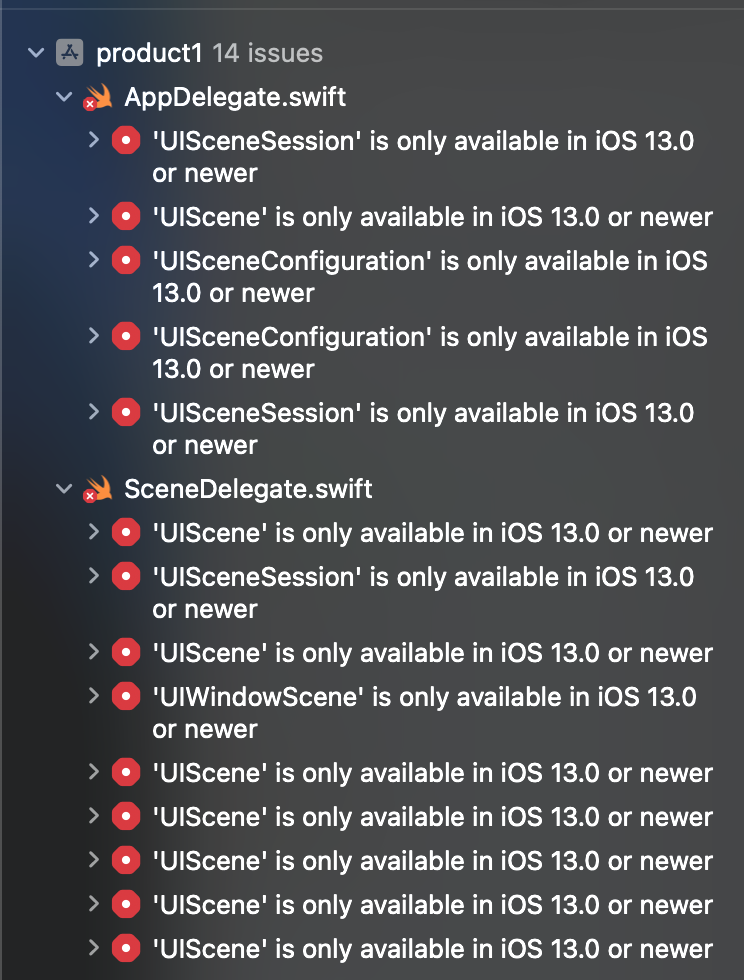744x980 pixels.
Task: Expand the first 'UISceneConfiguration' error row
Action: point(94,260)
